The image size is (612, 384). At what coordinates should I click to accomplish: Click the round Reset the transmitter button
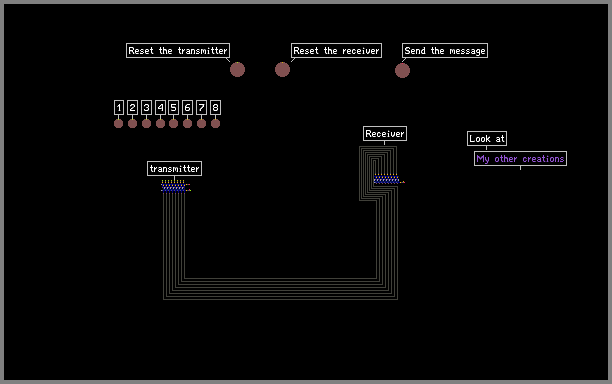pyautogui.click(x=237, y=70)
